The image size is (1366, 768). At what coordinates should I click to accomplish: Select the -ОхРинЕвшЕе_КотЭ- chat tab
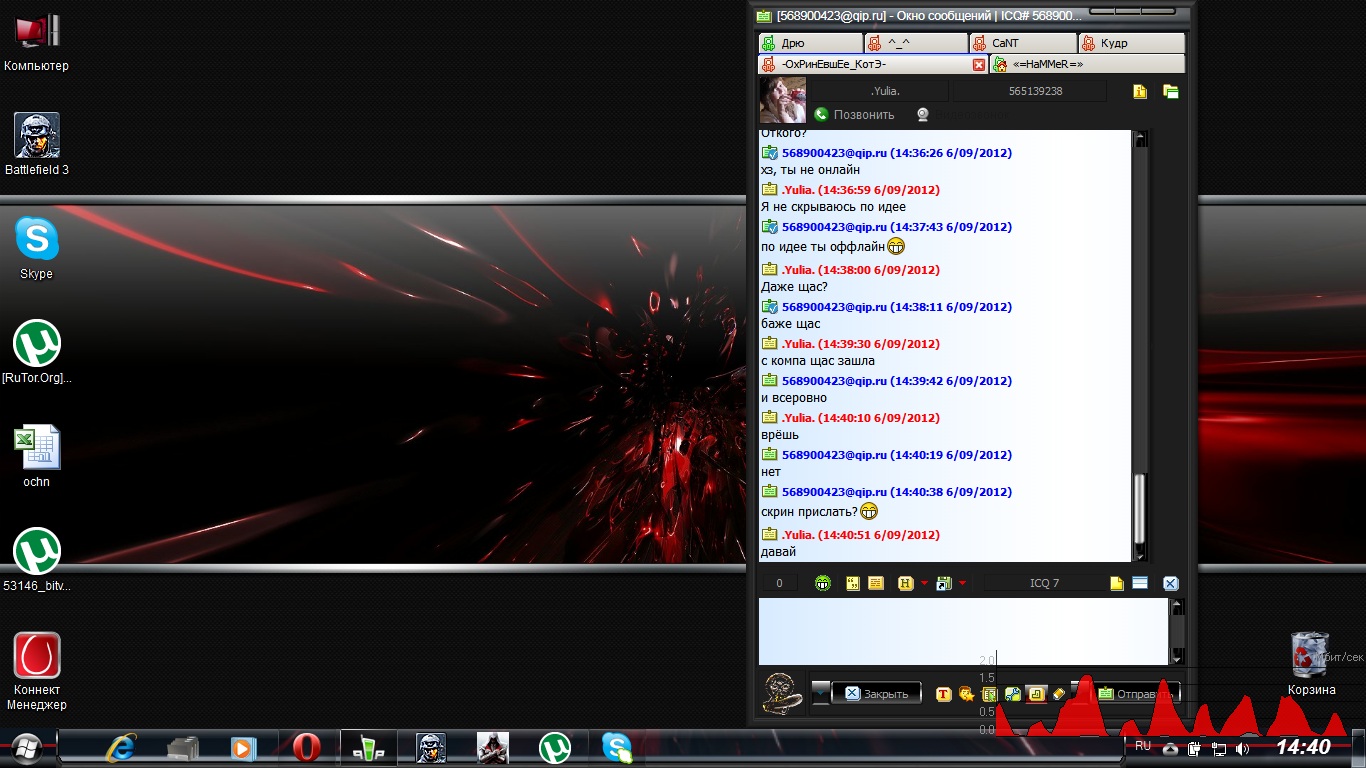[x=873, y=64]
